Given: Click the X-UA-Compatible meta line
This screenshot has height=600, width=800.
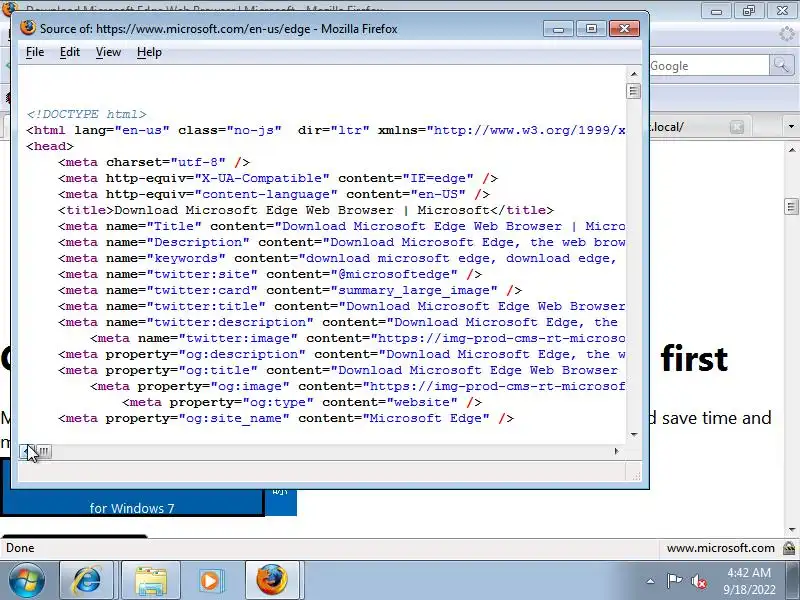Looking at the screenshot, I should (278, 178).
